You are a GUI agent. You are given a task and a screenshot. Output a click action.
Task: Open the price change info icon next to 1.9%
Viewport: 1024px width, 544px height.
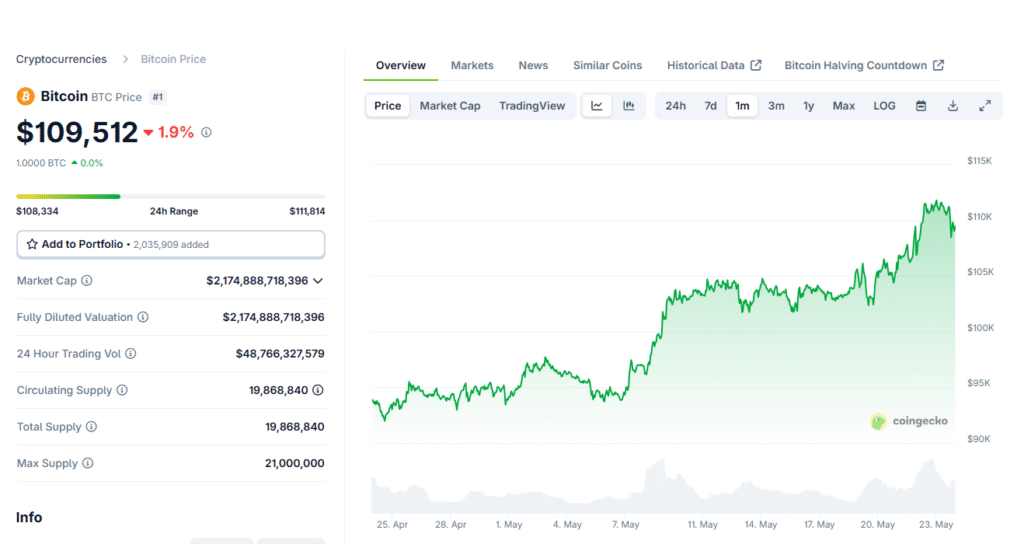coord(206,133)
